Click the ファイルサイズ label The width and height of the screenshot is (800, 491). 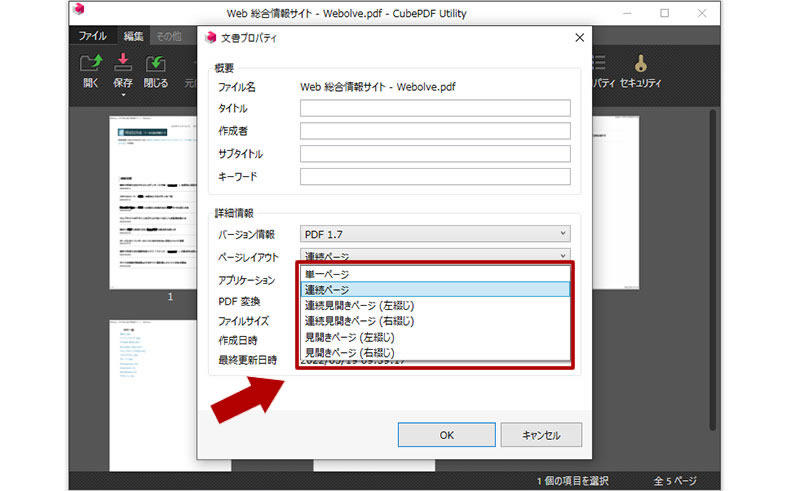[x=243, y=321]
